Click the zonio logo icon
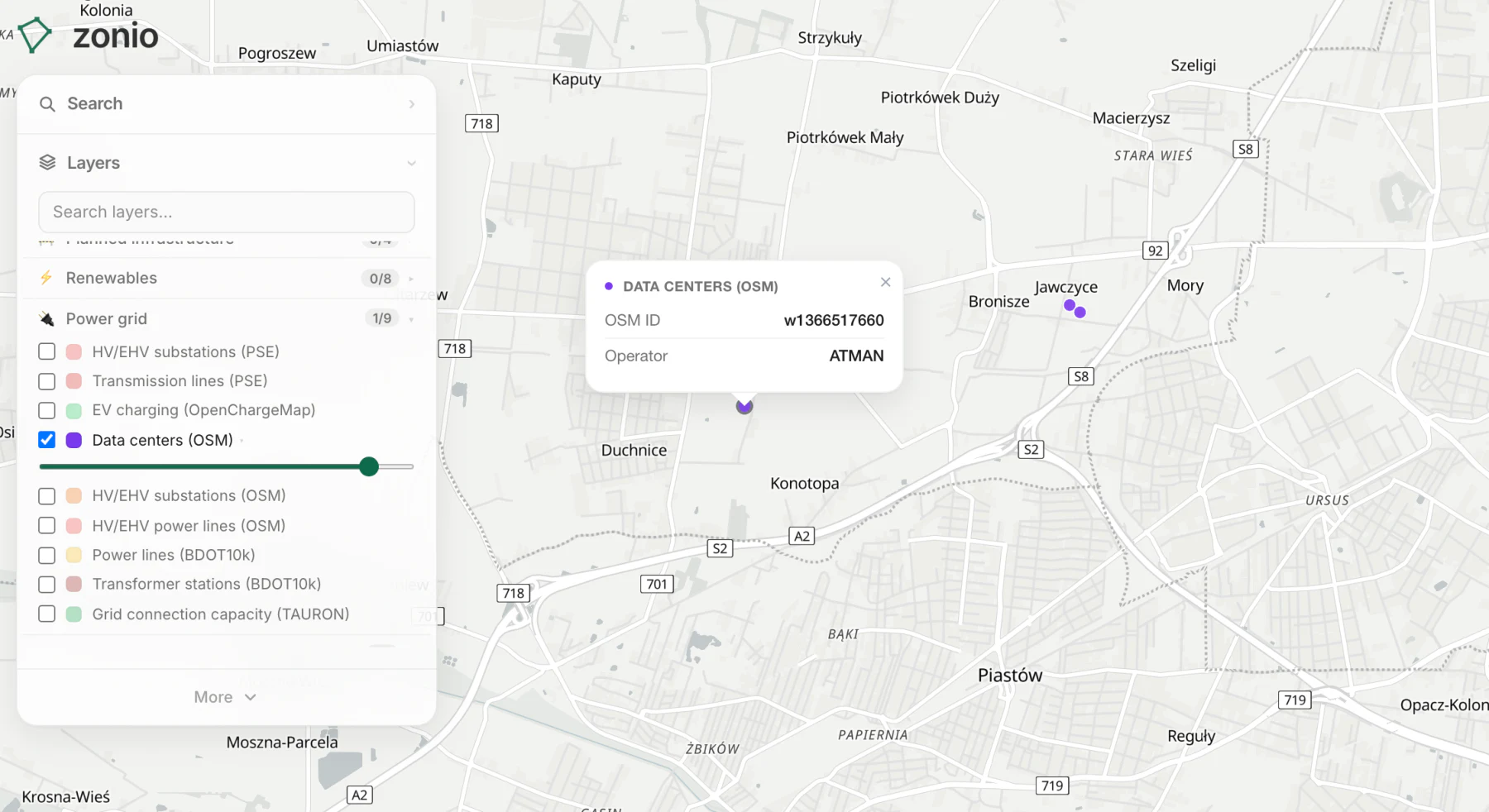This screenshot has width=1489, height=812. [x=35, y=35]
